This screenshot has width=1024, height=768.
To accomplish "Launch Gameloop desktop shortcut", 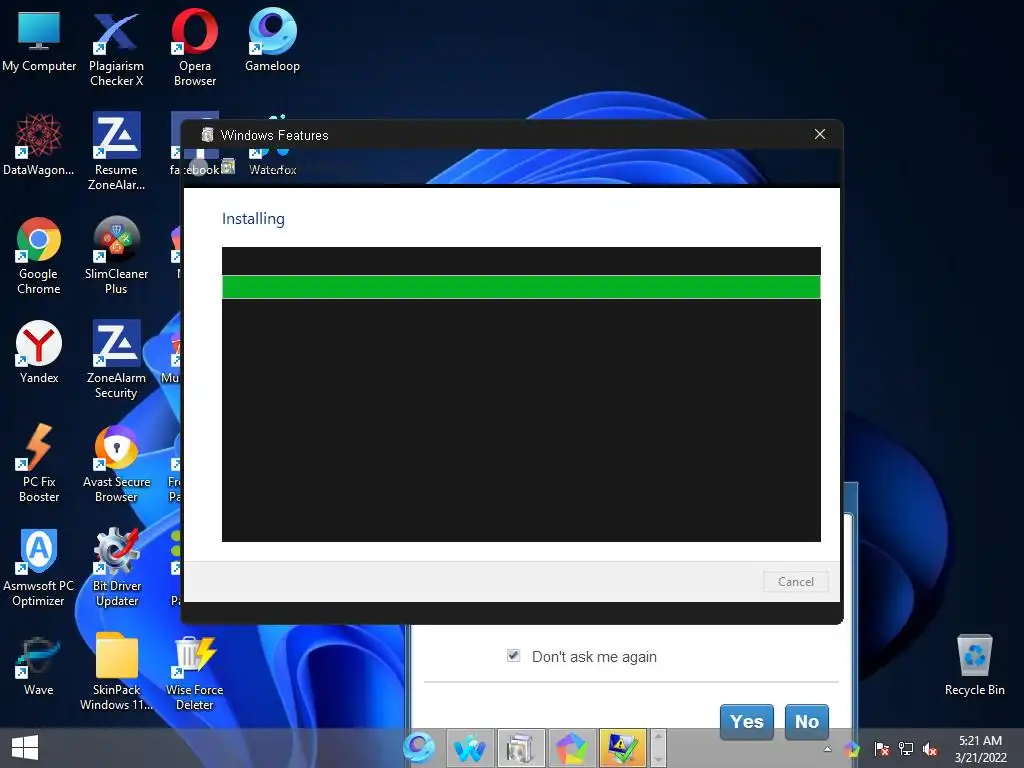I will (x=272, y=40).
